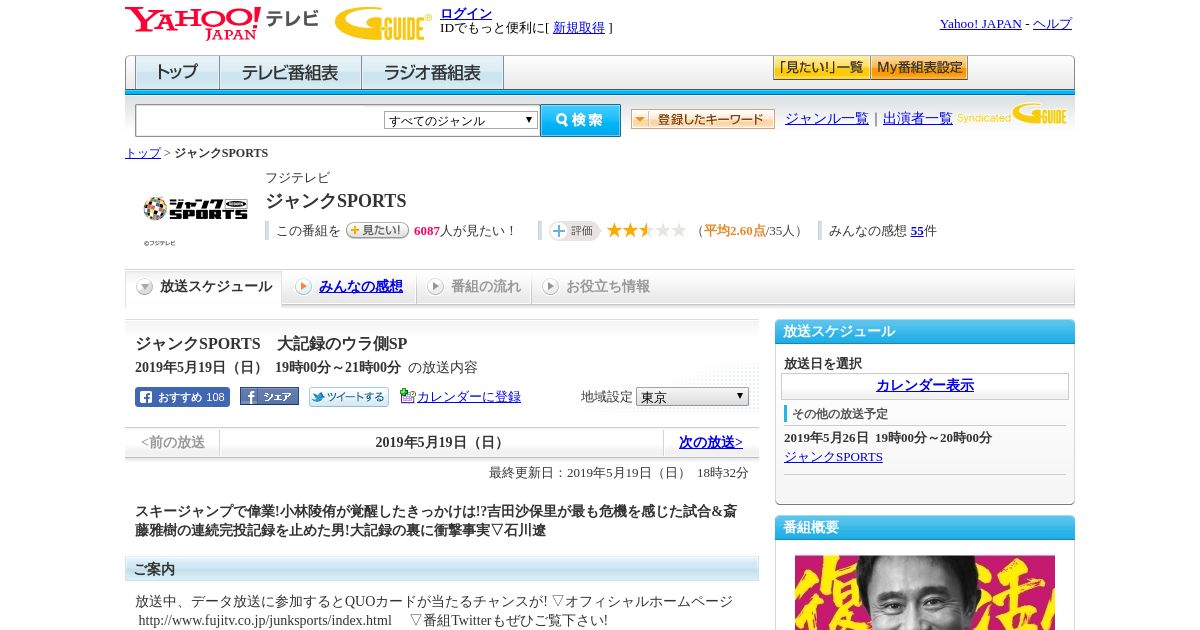Screen dimensions: 1200x630
Task: Open the ジャンル一覧 link
Action: [827, 118]
